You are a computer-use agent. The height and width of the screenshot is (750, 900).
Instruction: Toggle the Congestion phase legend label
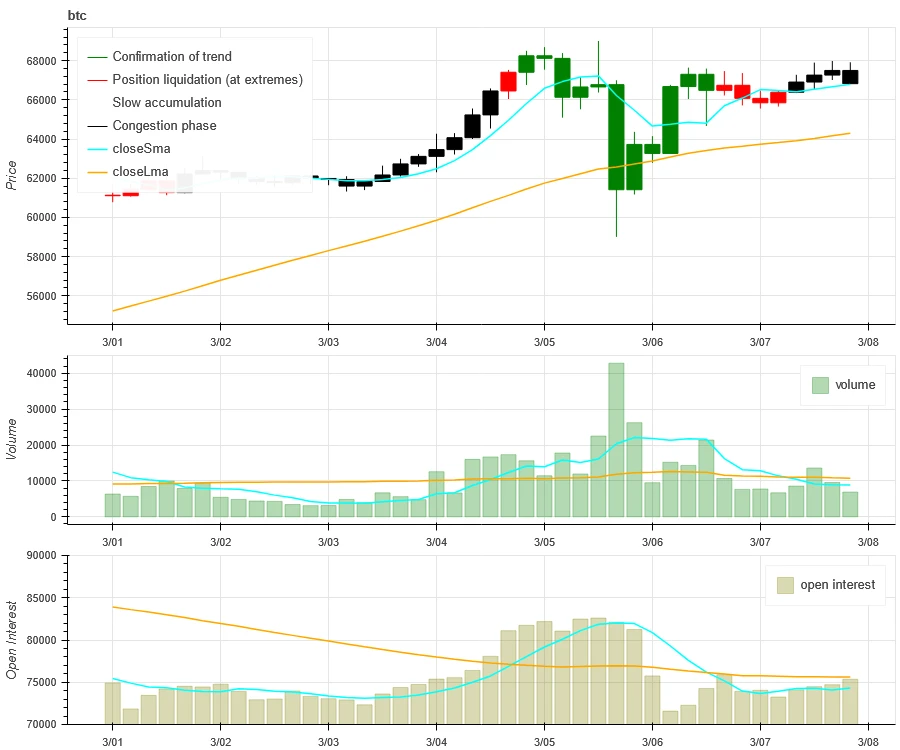pyautogui.click(x=164, y=126)
